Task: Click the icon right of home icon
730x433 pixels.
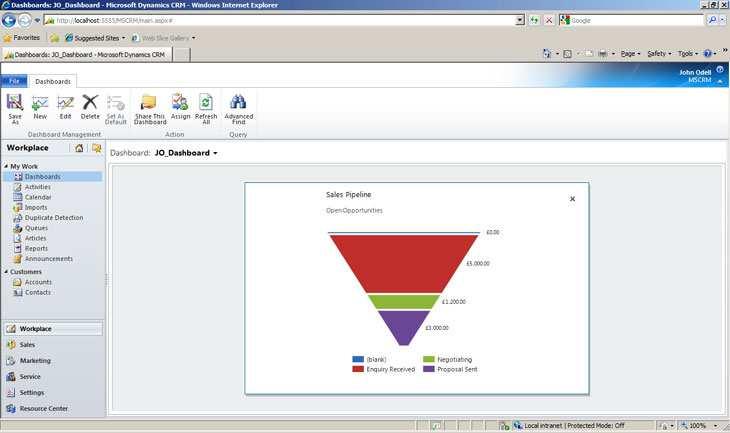Action: click(x=96, y=148)
